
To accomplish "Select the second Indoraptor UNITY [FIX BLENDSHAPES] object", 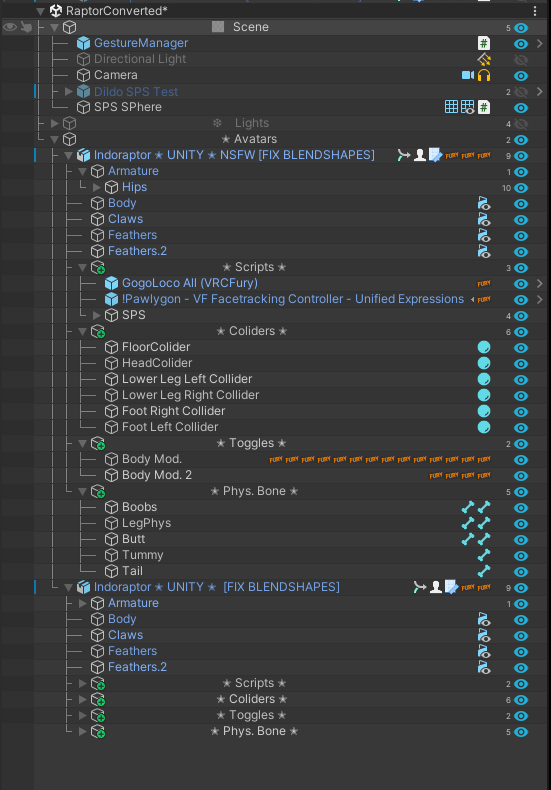I will [x=217, y=587].
